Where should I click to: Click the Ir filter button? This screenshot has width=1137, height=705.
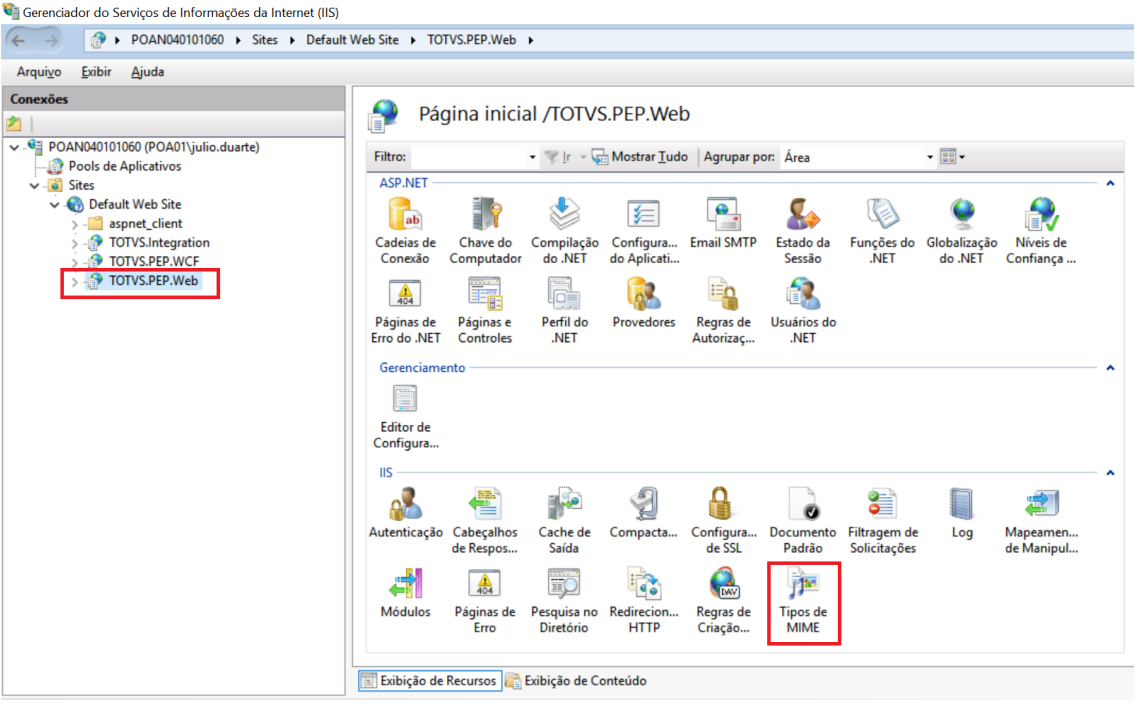tap(559, 157)
